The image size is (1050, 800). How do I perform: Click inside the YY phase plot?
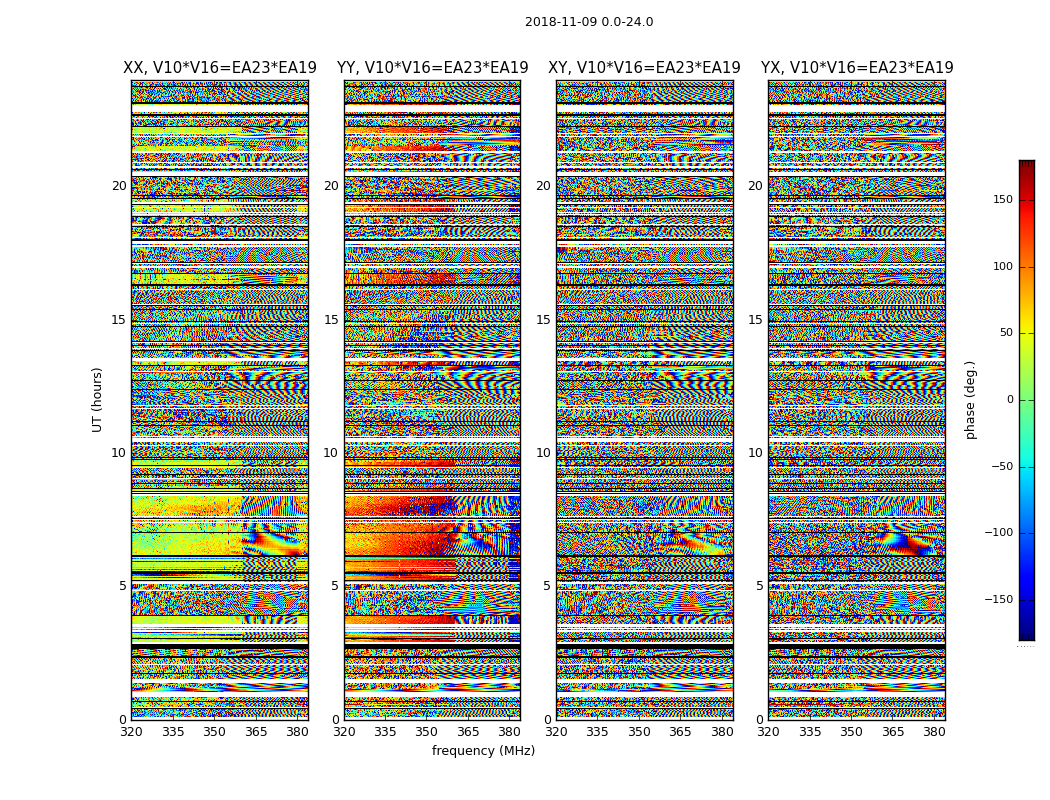[432, 400]
